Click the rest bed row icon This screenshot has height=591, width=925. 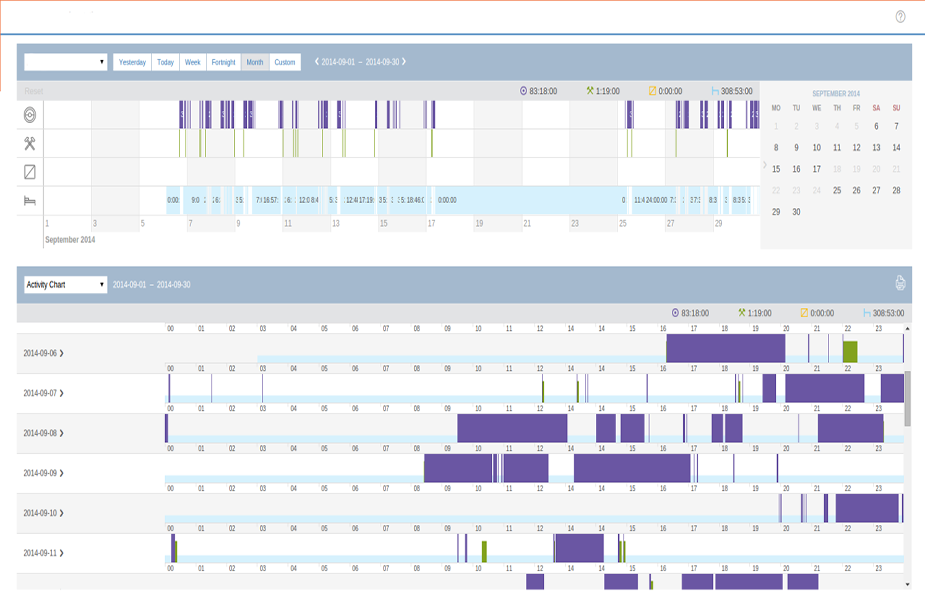pos(30,200)
